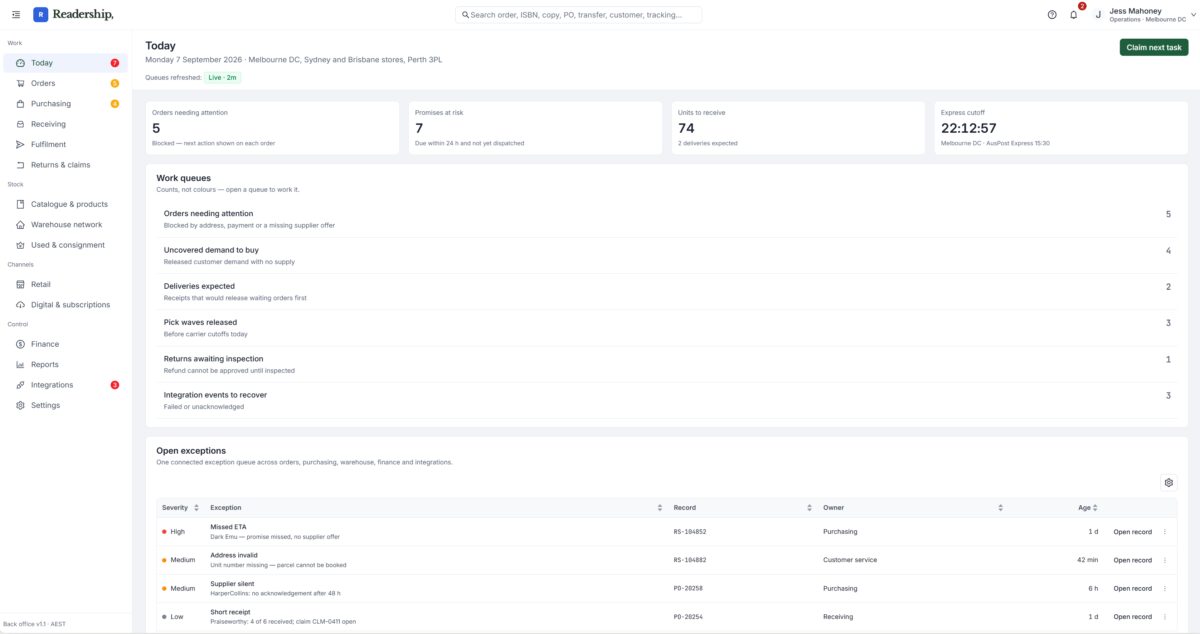Open Warehouse network in the sidebar
Screen dimensions: 1200x634
(65, 225)
